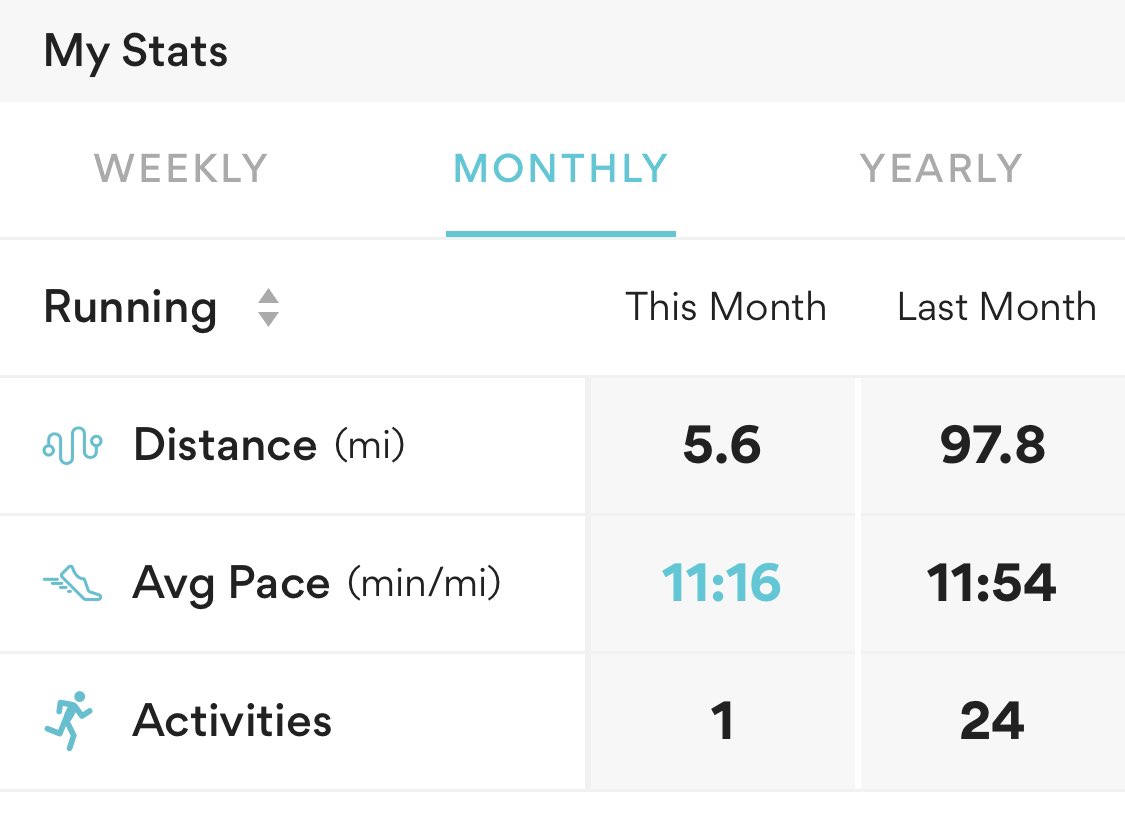Click the Last Month column header
The image size is (1125, 834).
pos(997,307)
